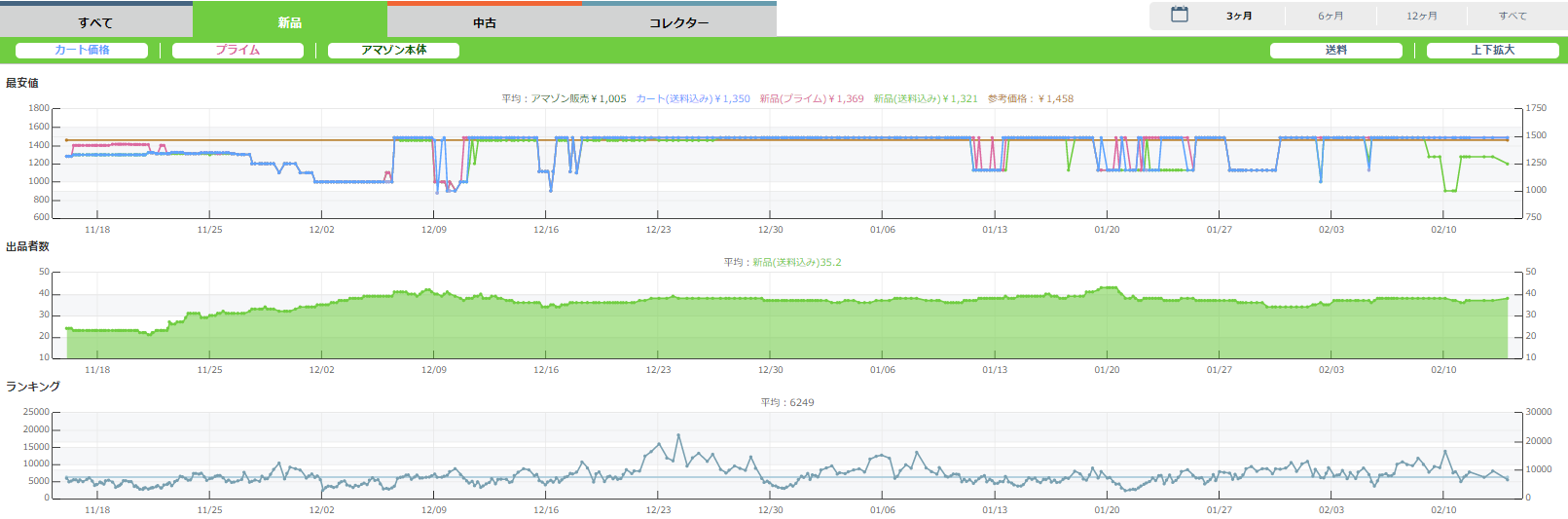
Task: Switch to the すべて condition tab
Action: [95, 22]
